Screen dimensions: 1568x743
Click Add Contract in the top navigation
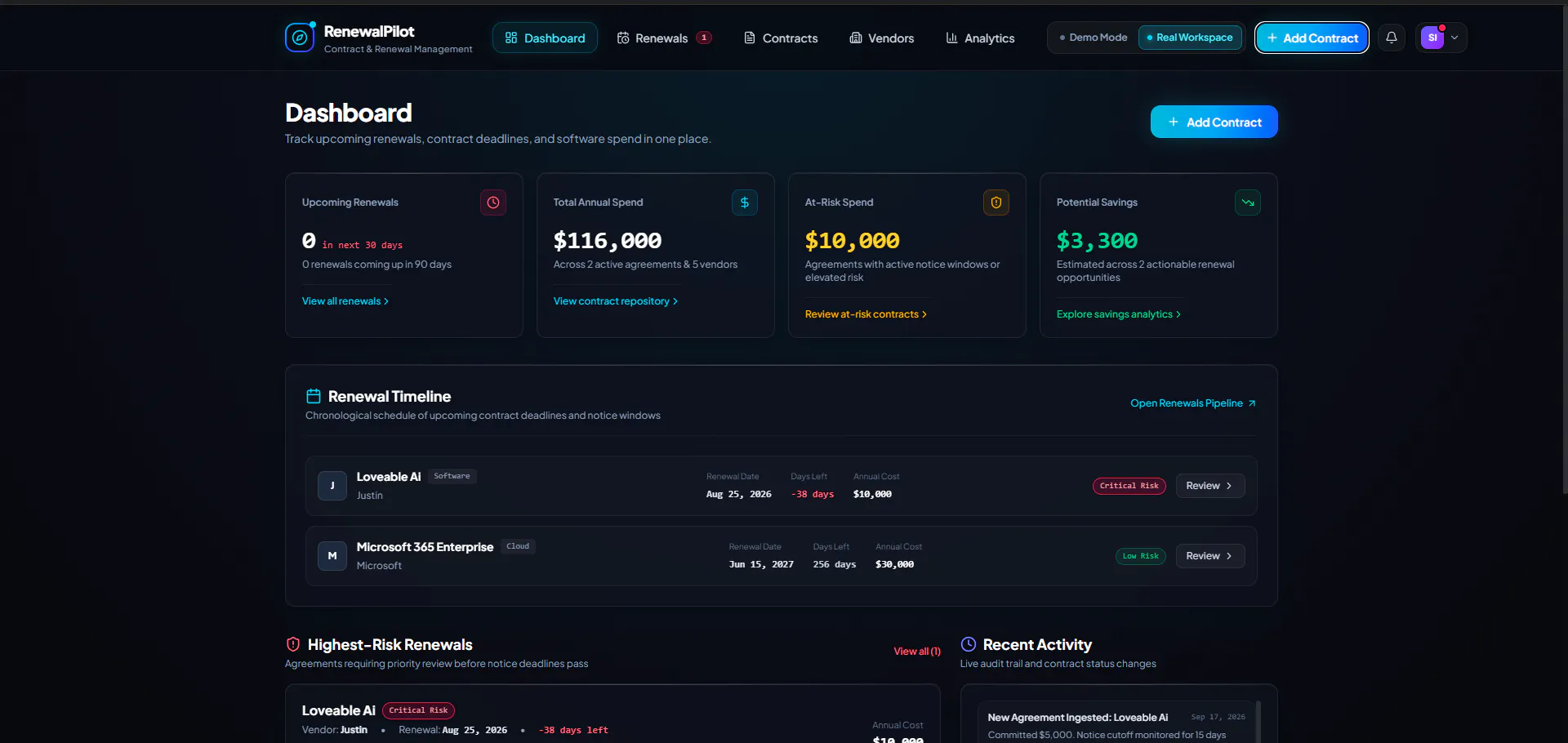tap(1312, 38)
